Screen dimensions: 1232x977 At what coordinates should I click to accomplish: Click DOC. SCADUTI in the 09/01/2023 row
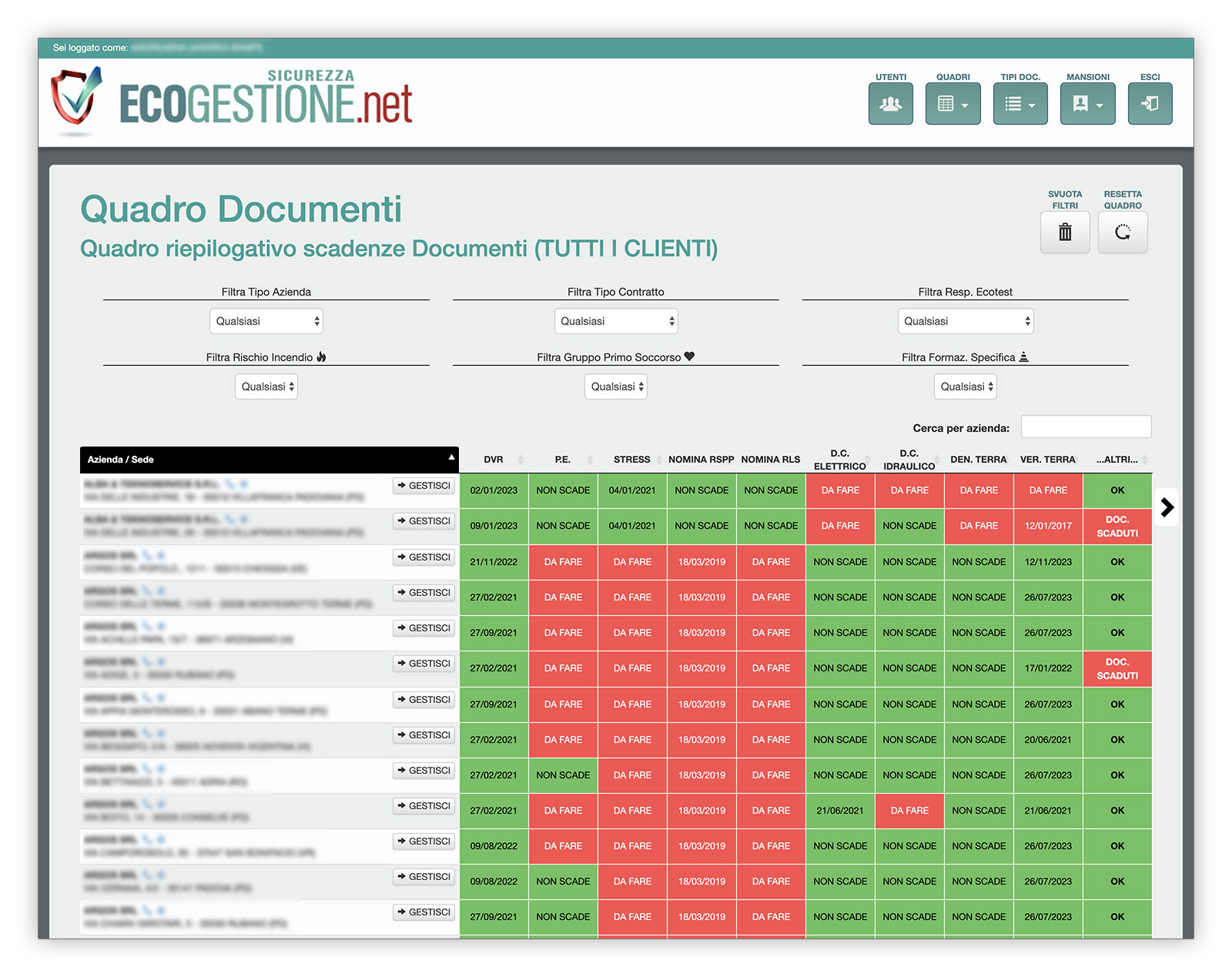1117,527
